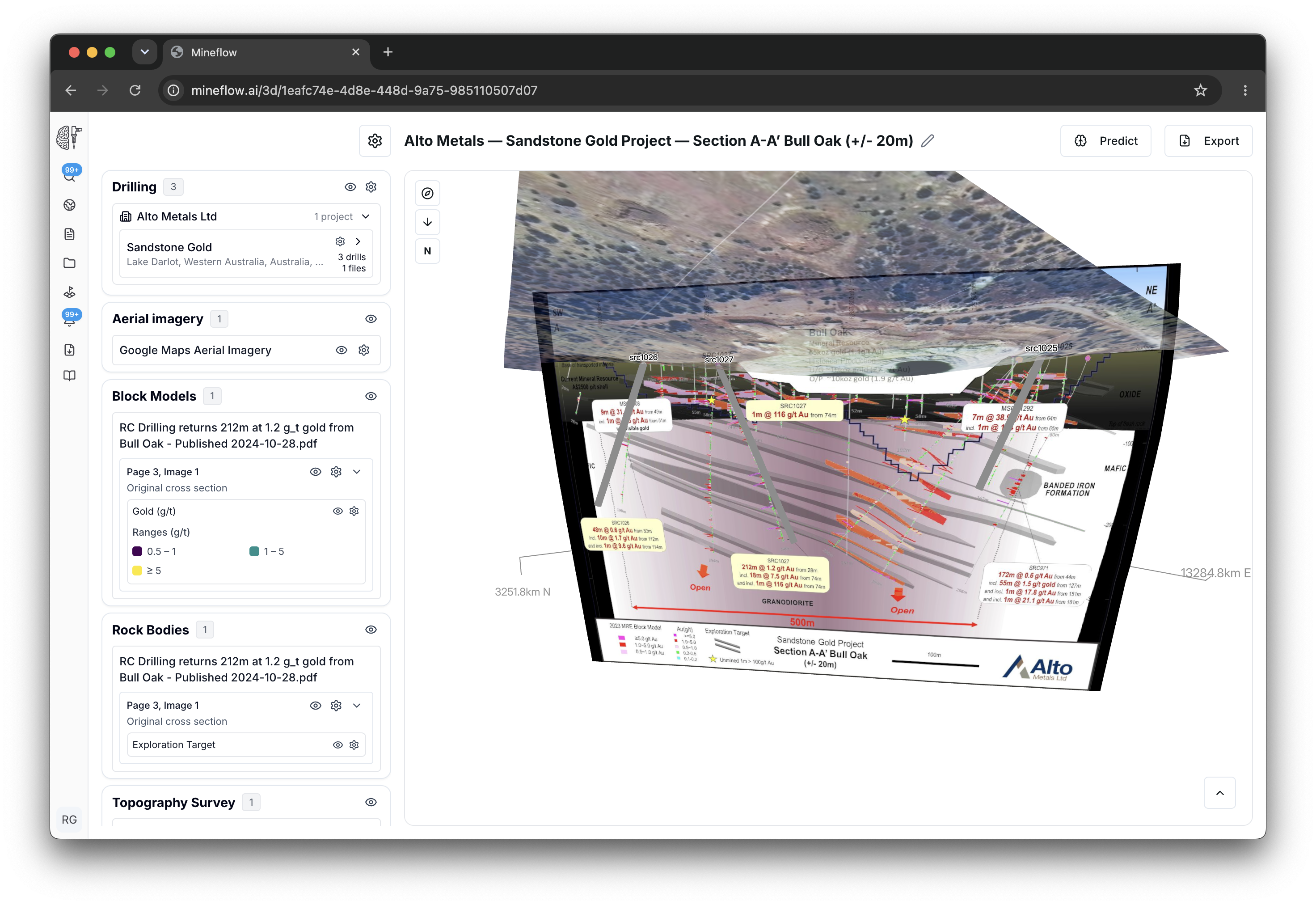1316x905 pixels.
Task: Open Exploration Target settings gear
Action: click(354, 745)
